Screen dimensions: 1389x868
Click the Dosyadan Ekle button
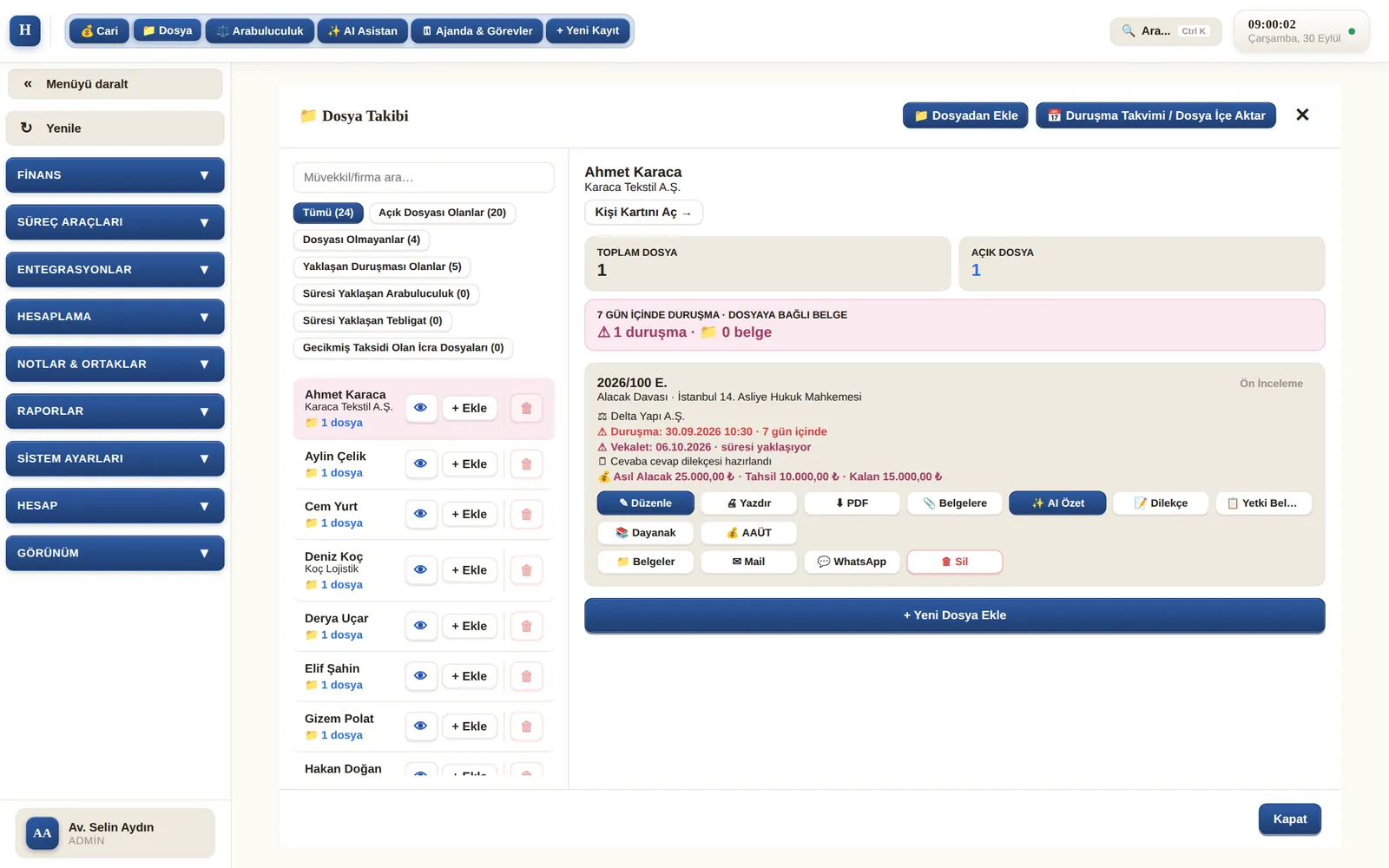tap(966, 115)
